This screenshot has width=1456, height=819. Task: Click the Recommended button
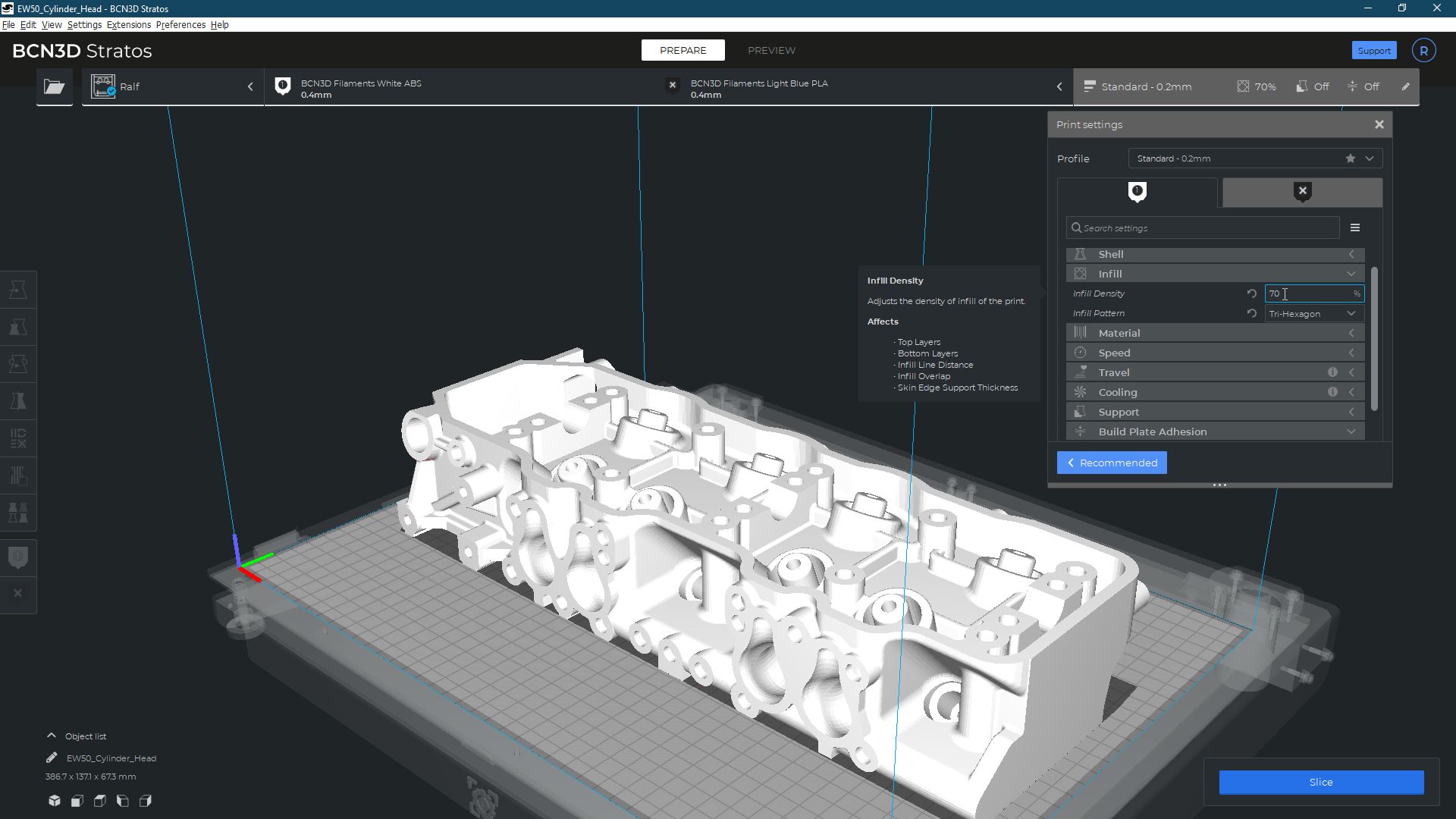pos(1112,463)
